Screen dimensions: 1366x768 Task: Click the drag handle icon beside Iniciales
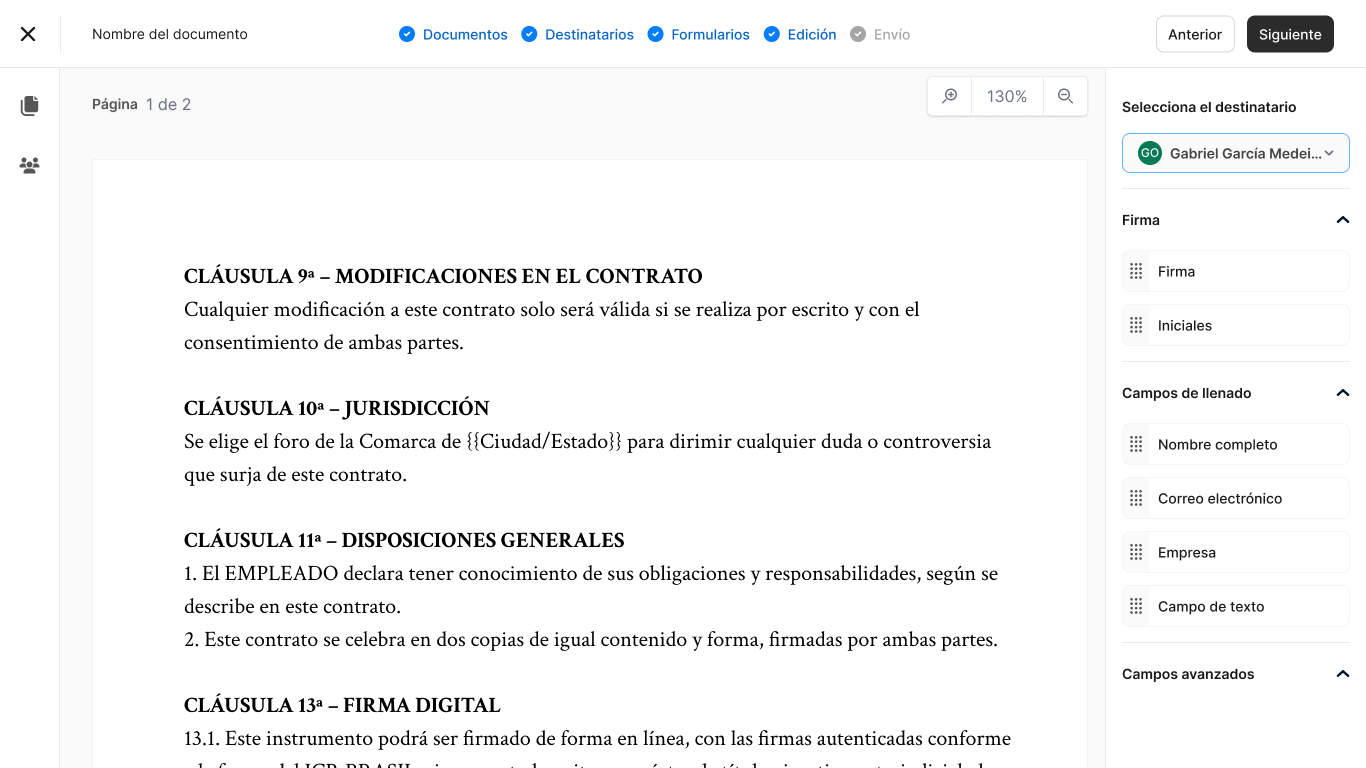[1136, 325]
